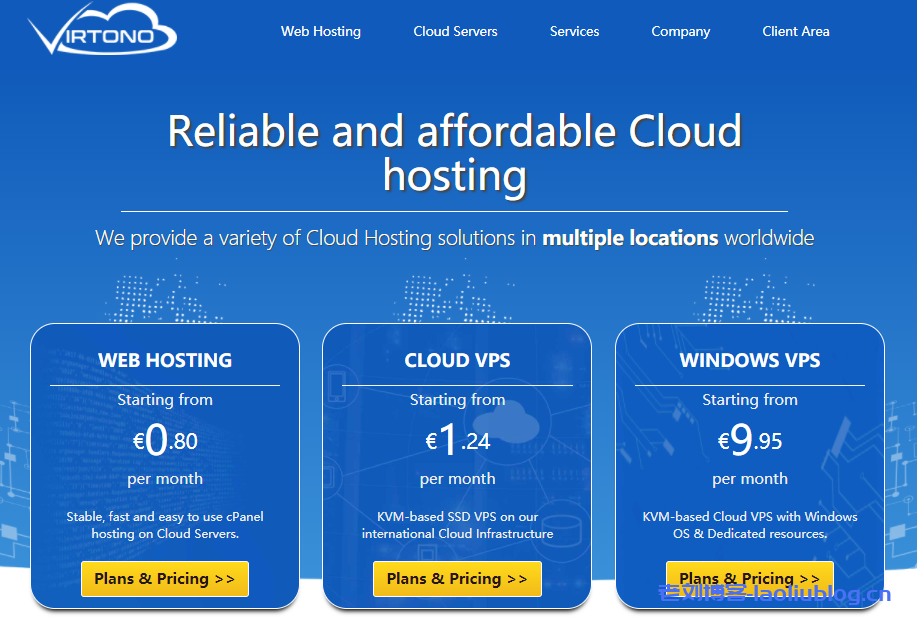Click Plans & Pricing under CLOUD VPS

[x=457, y=578]
